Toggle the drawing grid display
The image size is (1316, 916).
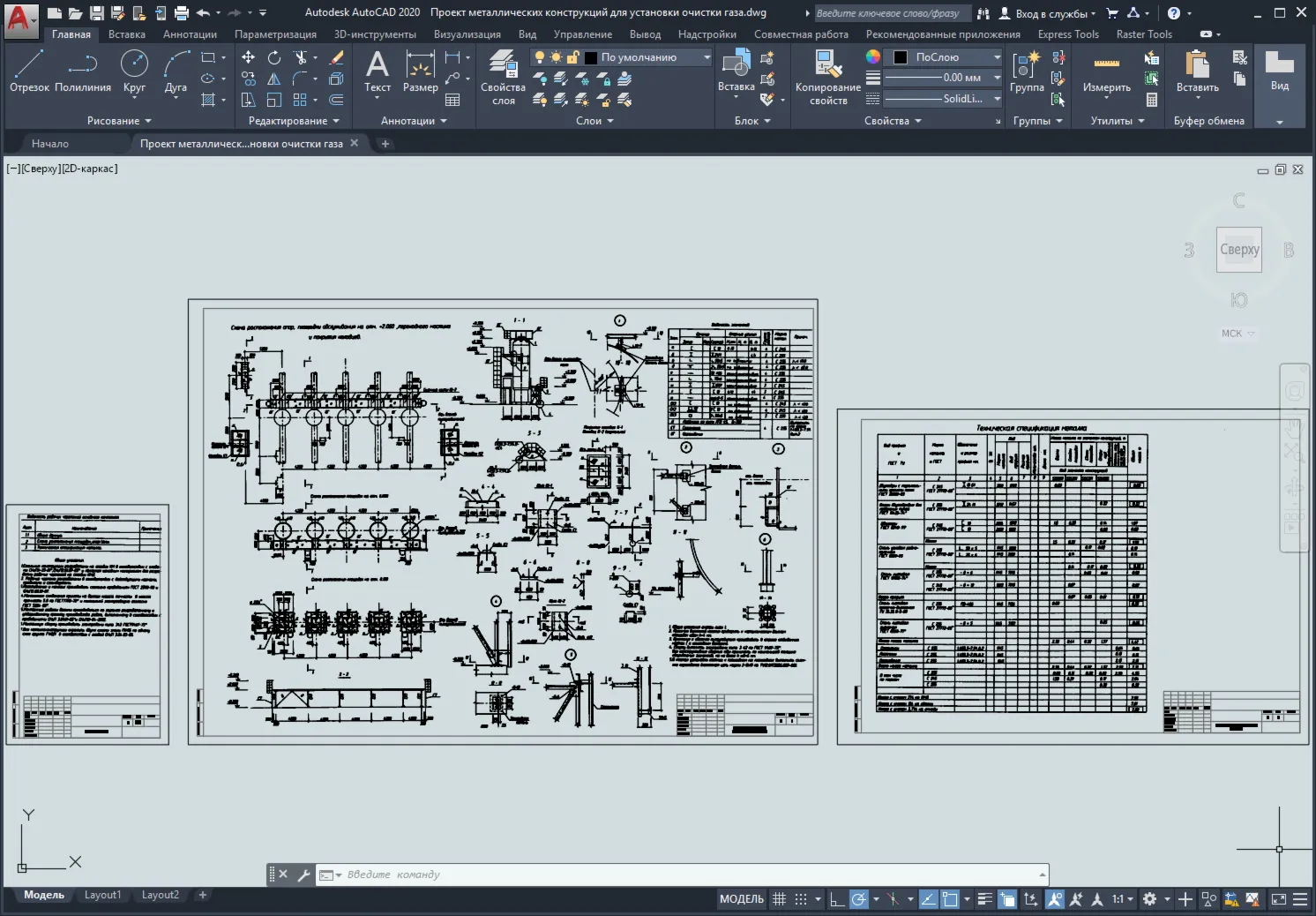coord(779,899)
